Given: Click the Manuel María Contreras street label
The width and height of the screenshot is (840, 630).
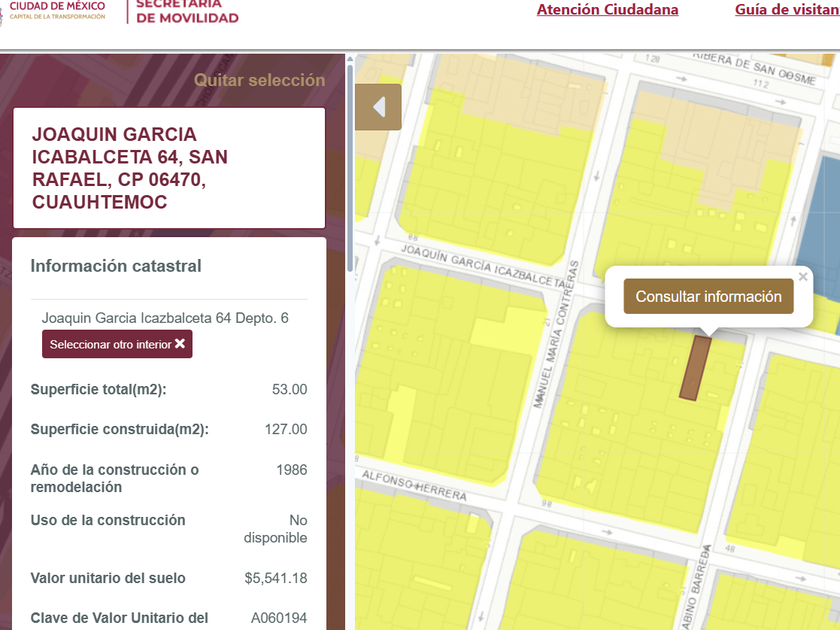Looking at the screenshot, I should tap(557, 334).
